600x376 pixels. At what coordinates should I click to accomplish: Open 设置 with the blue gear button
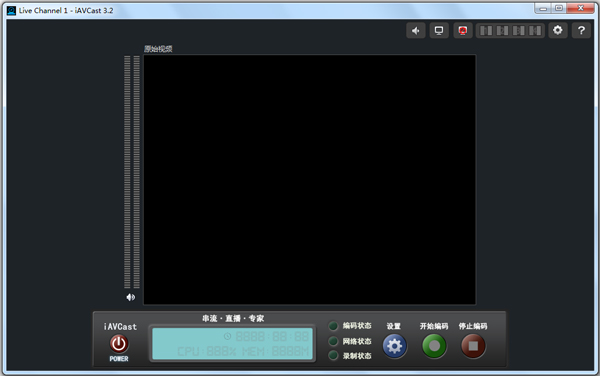coord(394,346)
